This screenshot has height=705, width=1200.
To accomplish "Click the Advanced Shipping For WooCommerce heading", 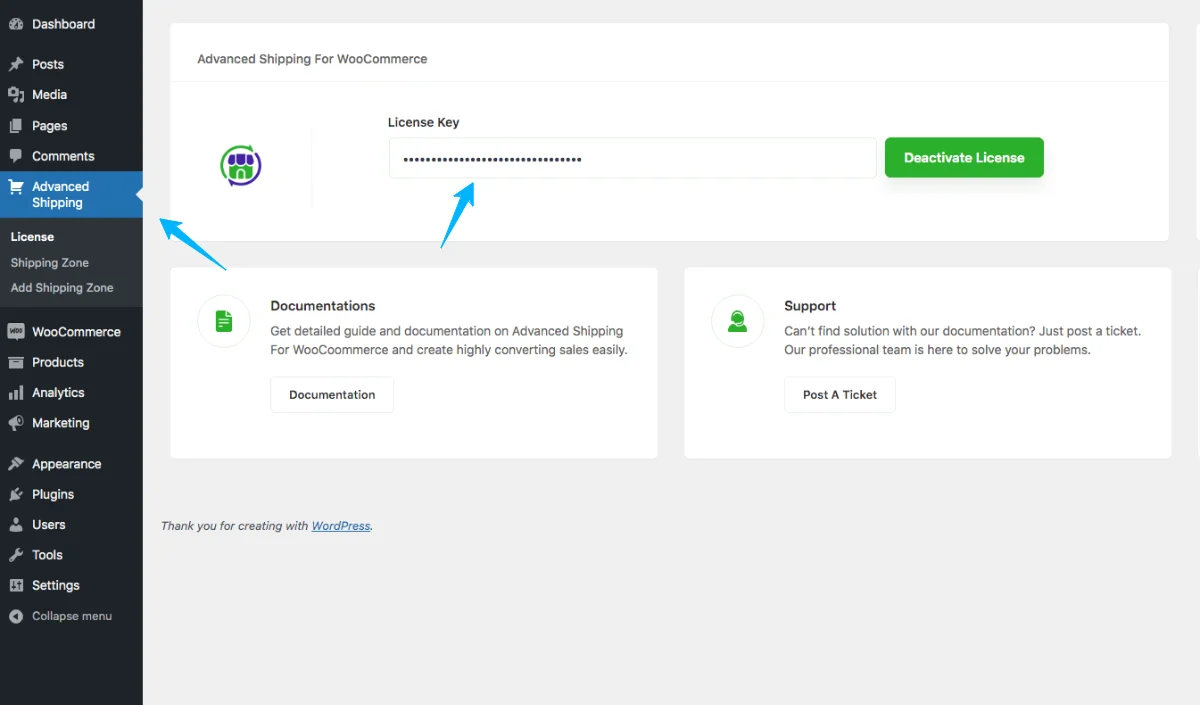I will click(x=312, y=59).
